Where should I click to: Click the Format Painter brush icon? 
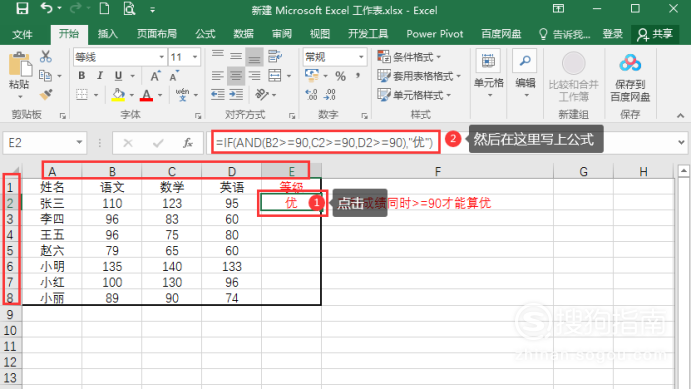(46, 94)
